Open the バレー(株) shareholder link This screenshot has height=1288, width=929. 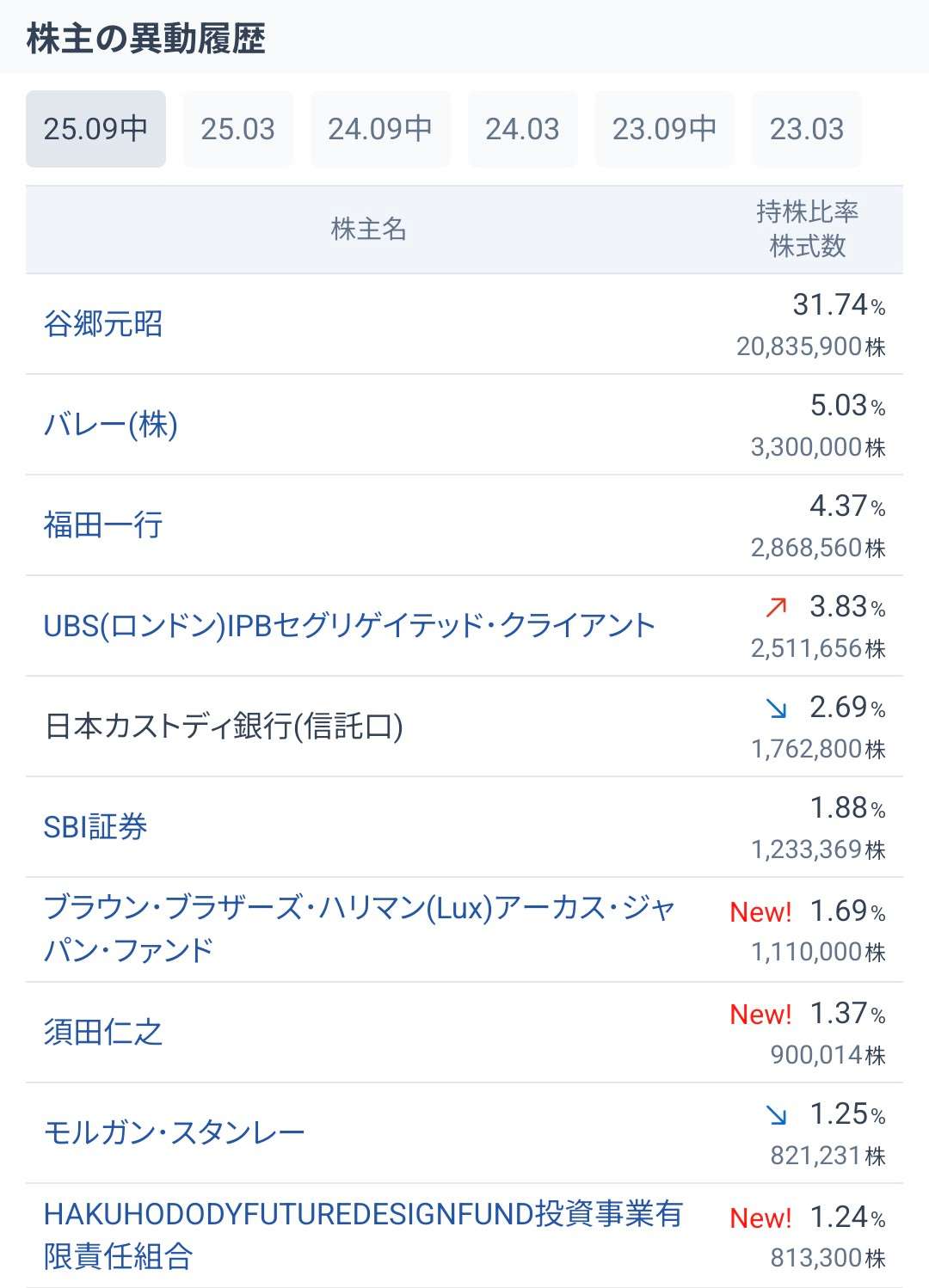click(x=111, y=425)
